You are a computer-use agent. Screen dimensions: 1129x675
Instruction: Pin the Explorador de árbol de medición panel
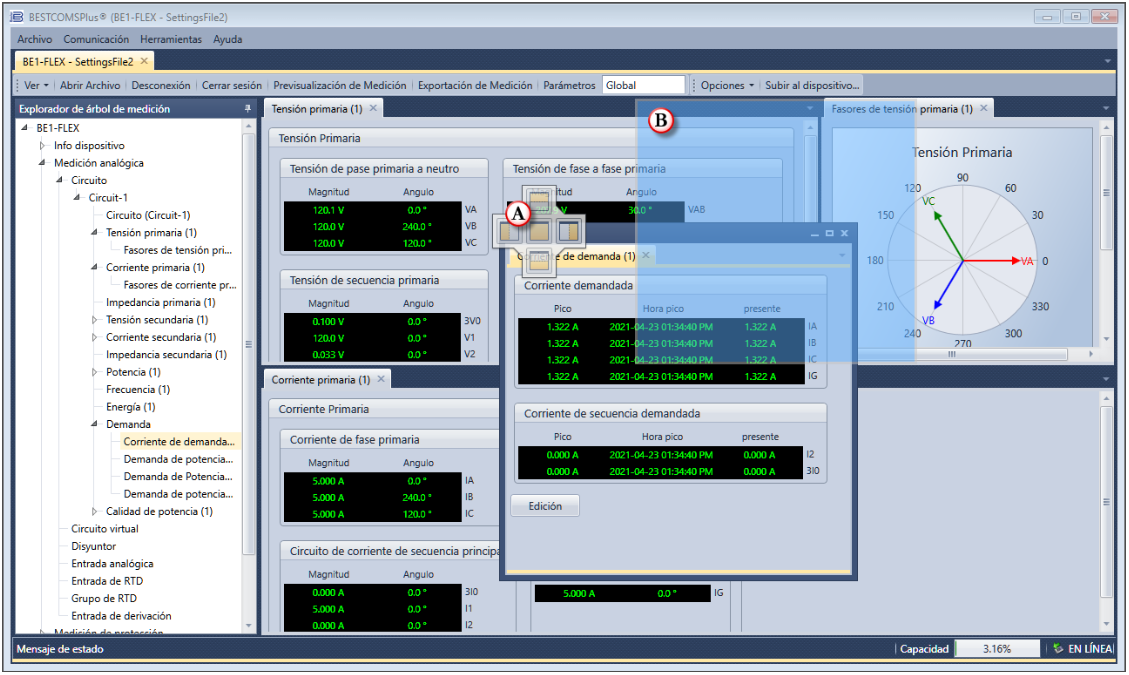coord(247,109)
